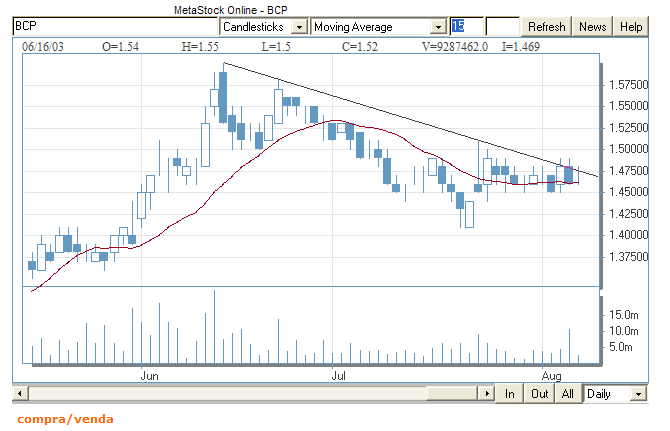
Task: Click the O=1.54 open value
Action: click(x=120, y=47)
